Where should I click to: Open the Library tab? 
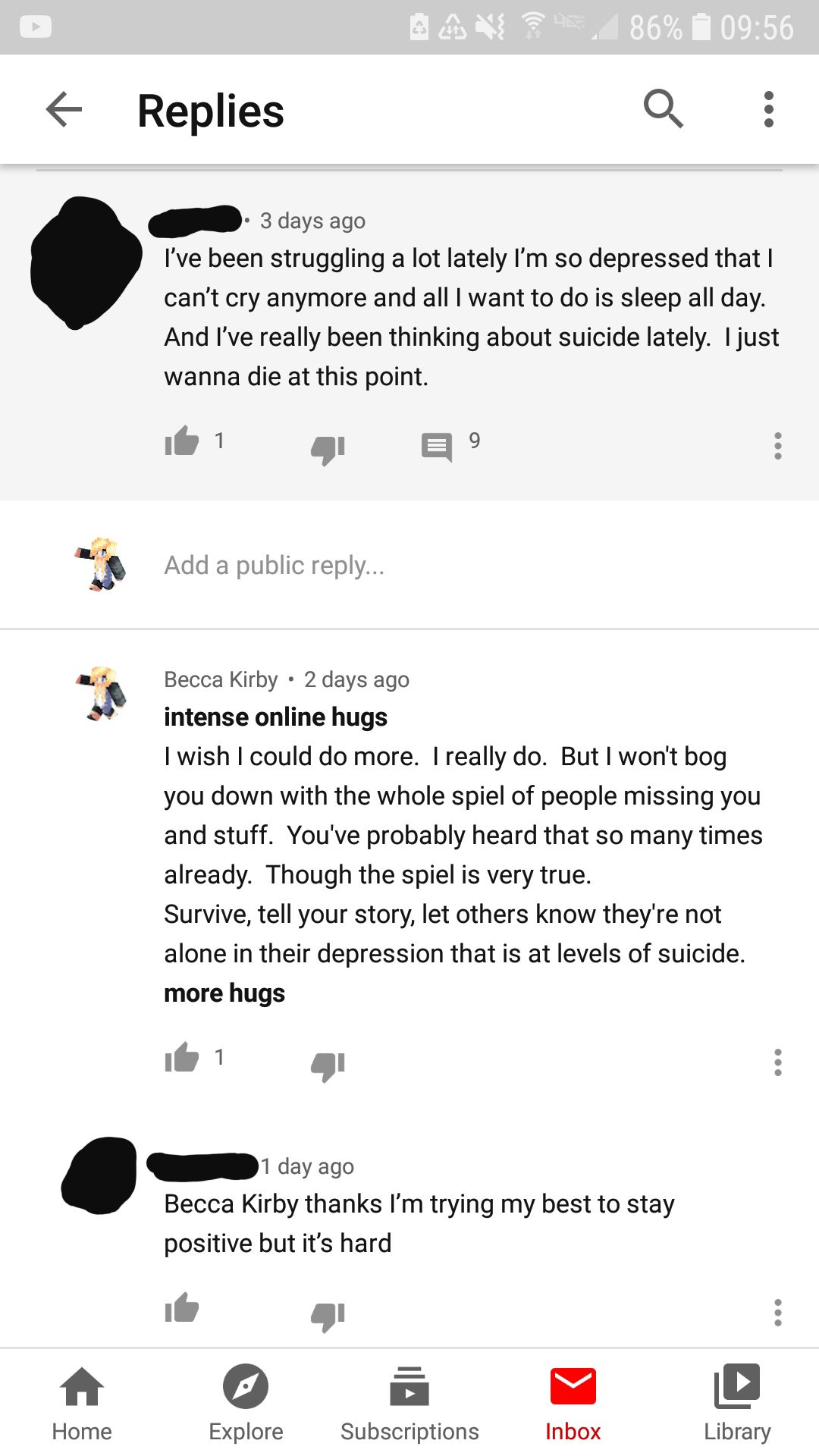(737, 1403)
